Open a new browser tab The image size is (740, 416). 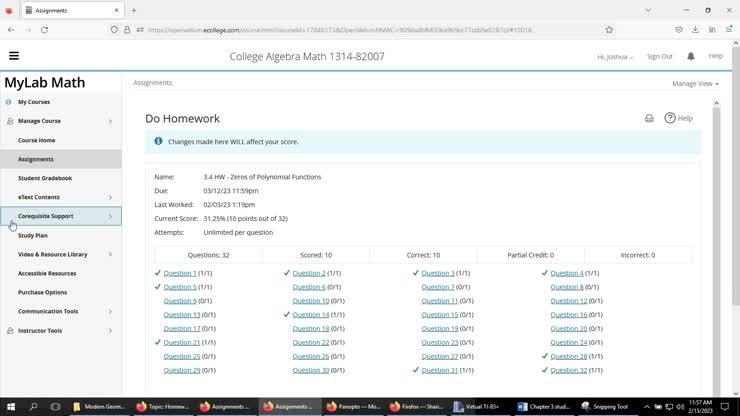click(x=134, y=10)
